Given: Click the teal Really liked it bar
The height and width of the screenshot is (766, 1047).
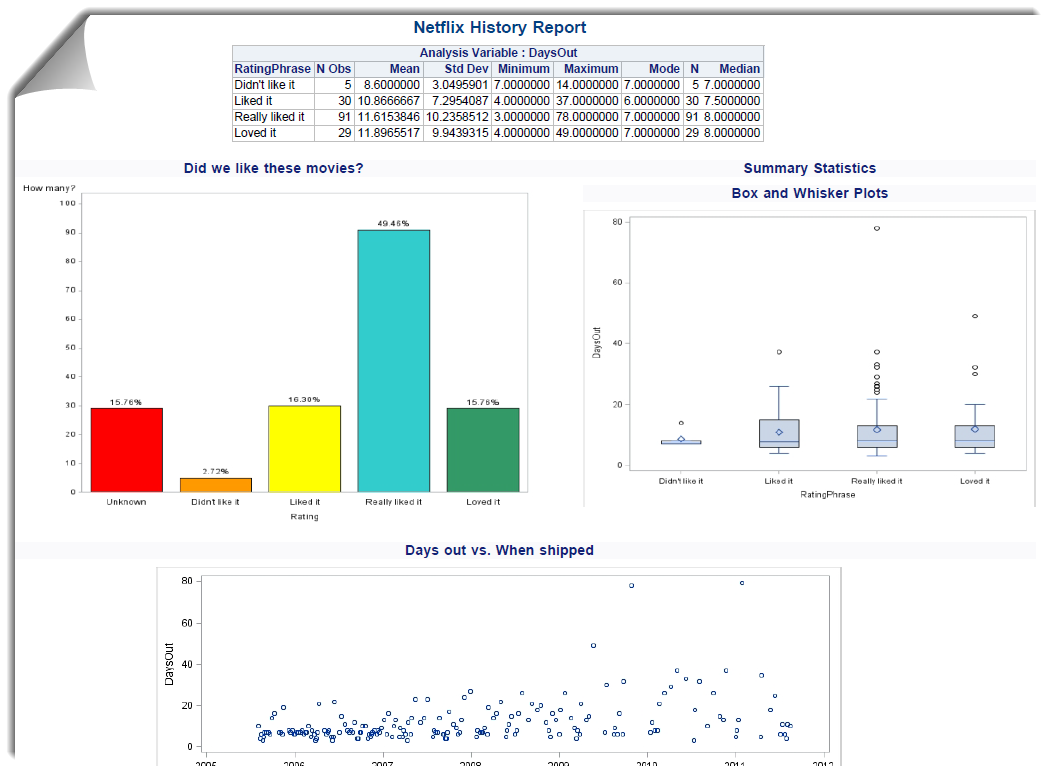Looking at the screenshot, I should tap(394, 361).
